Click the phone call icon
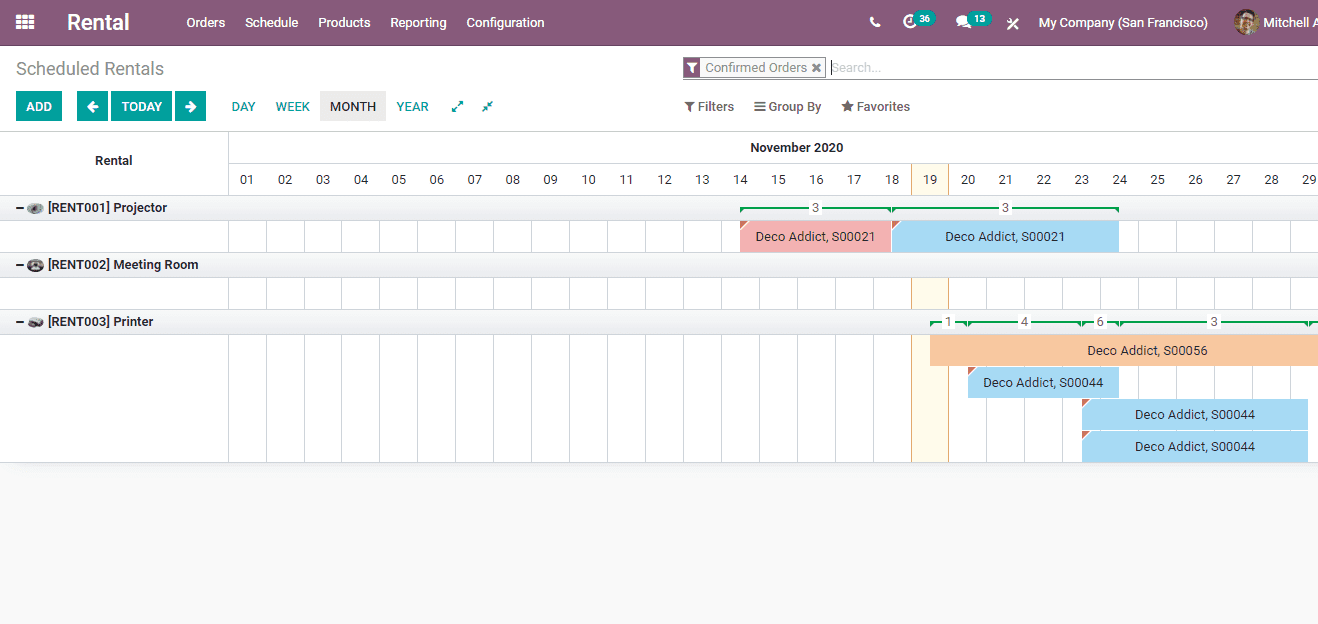Image resolution: width=1318 pixels, height=624 pixels. click(x=875, y=22)
